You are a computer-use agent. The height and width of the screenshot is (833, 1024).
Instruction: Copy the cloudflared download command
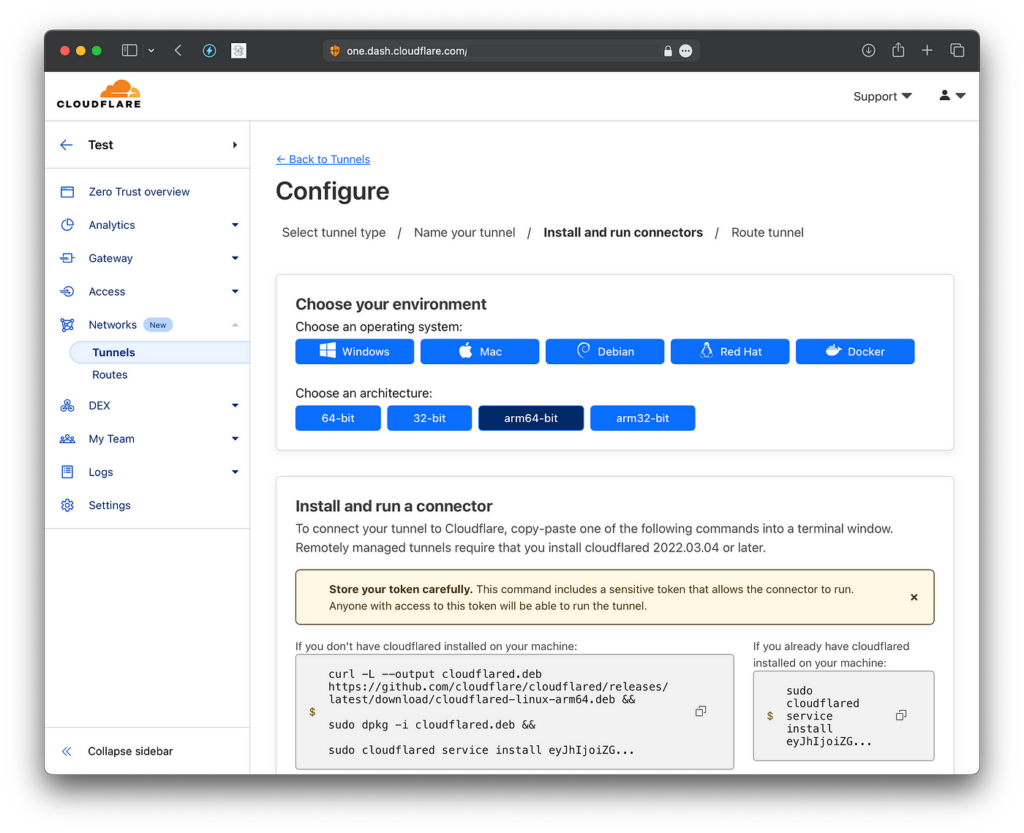pyautogui.click(x=700, y=710)
